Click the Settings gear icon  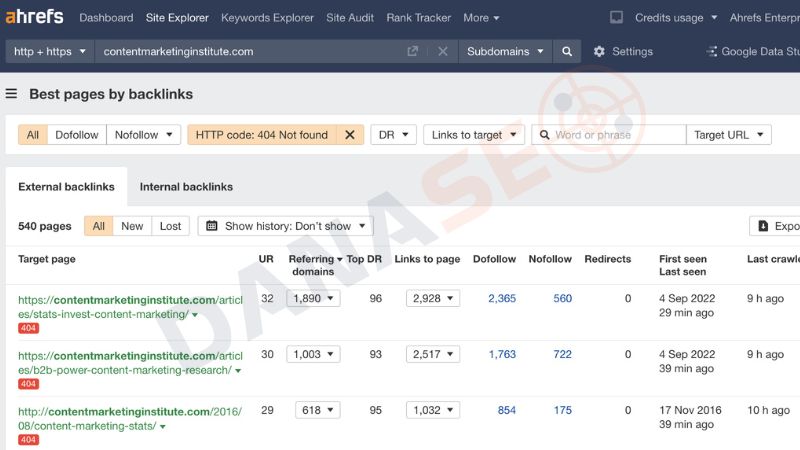(x=599, y=52)
